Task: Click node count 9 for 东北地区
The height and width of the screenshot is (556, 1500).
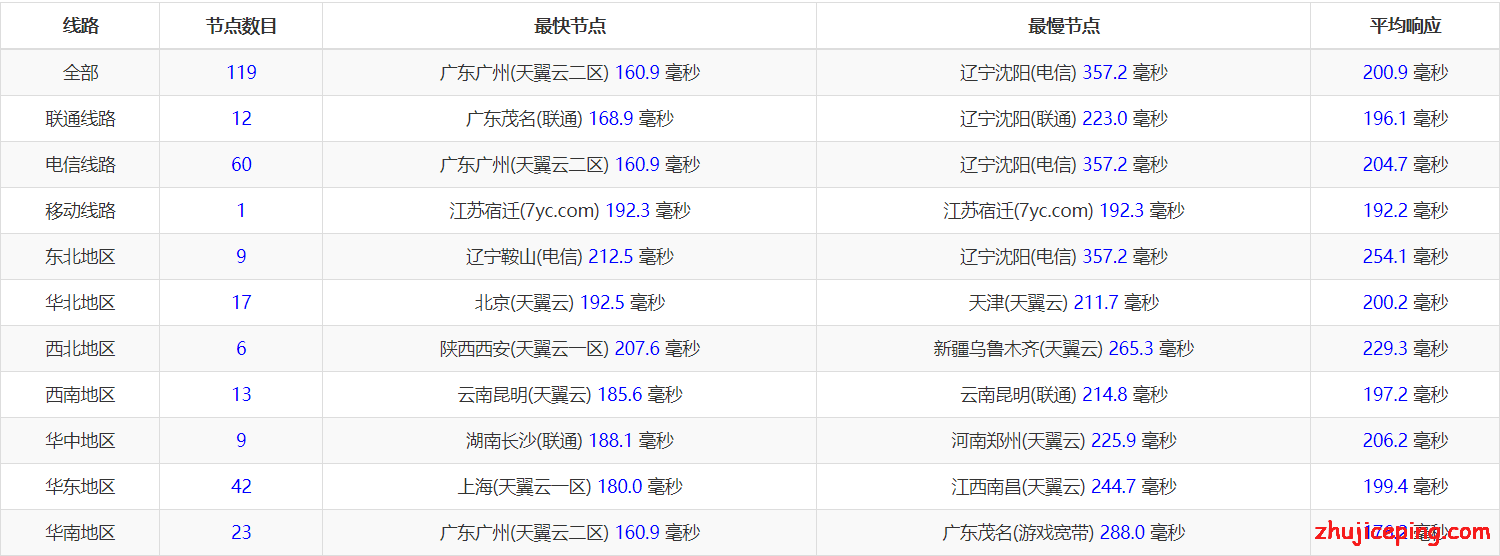Action: 241,256
